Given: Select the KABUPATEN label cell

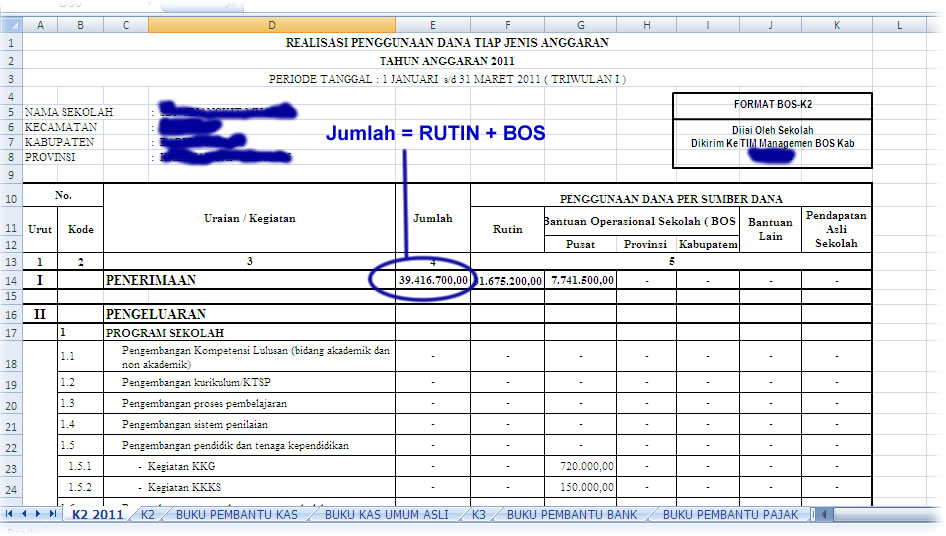Looking at the screenshot, I should [59, 142].
